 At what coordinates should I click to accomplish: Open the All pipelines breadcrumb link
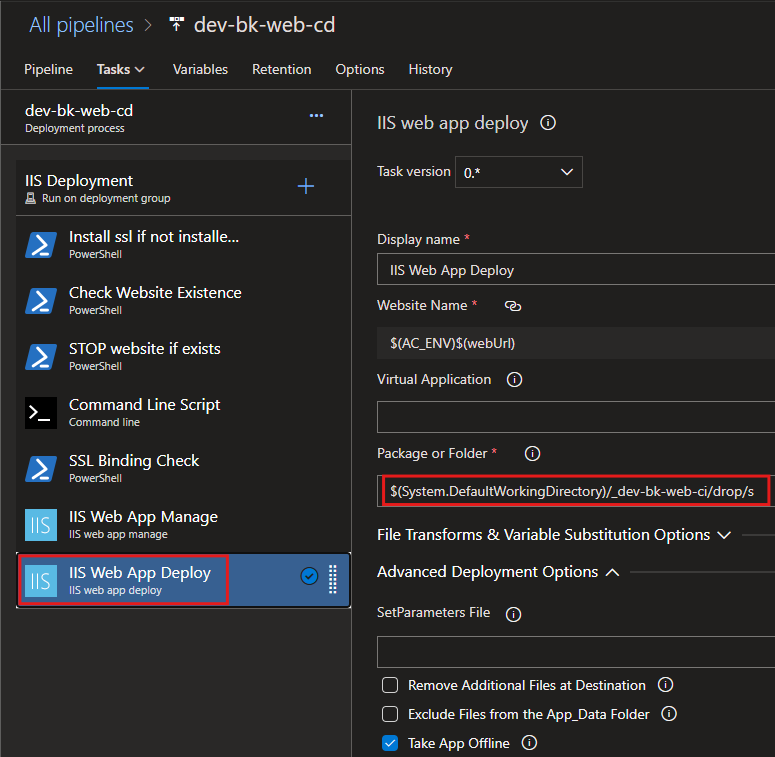point(82,25)
